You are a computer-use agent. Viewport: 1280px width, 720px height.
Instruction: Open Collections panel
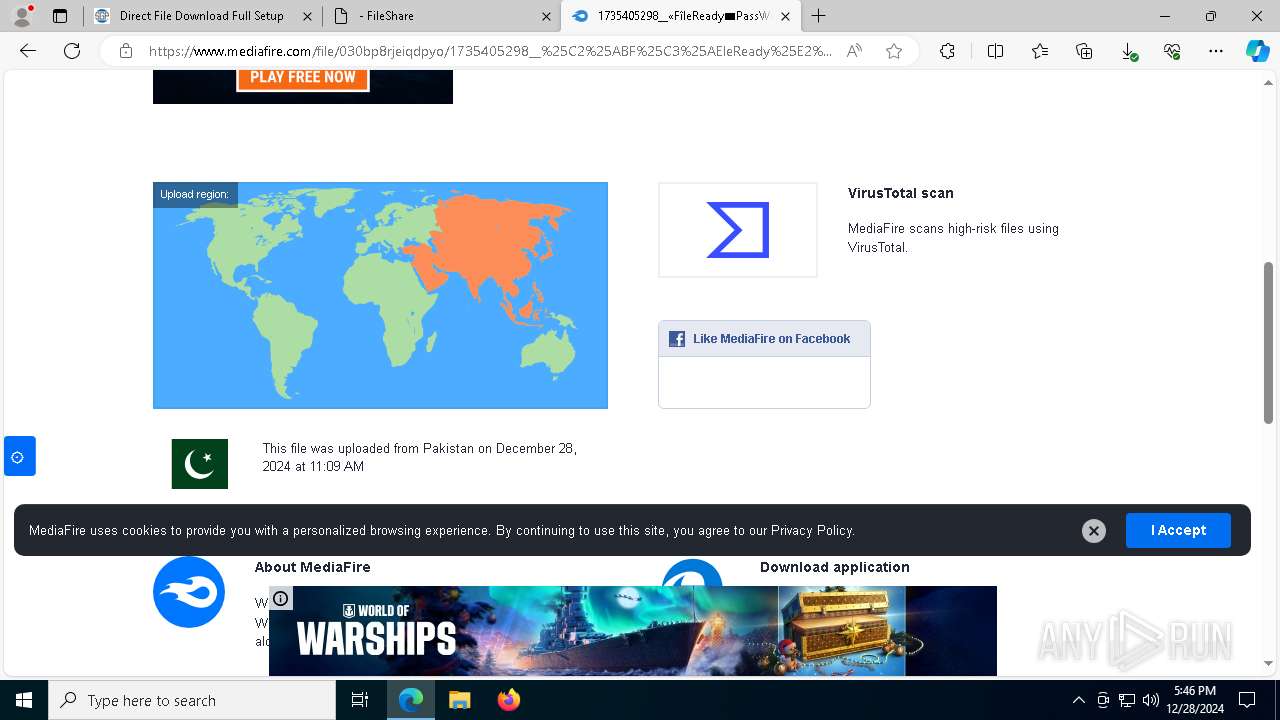tap(1084, 51)
